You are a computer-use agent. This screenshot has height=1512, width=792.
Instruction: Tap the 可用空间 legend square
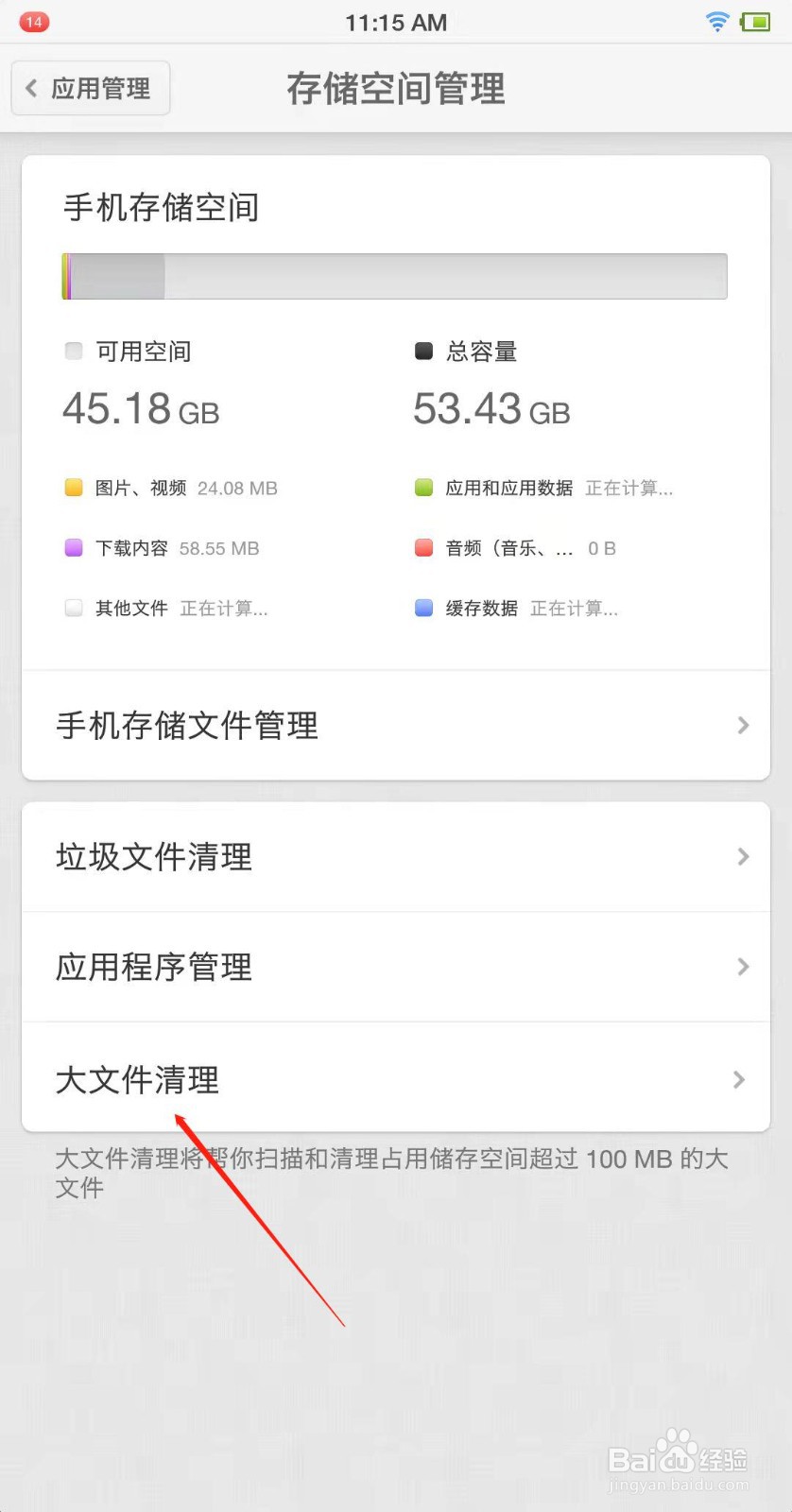point(74,352)
